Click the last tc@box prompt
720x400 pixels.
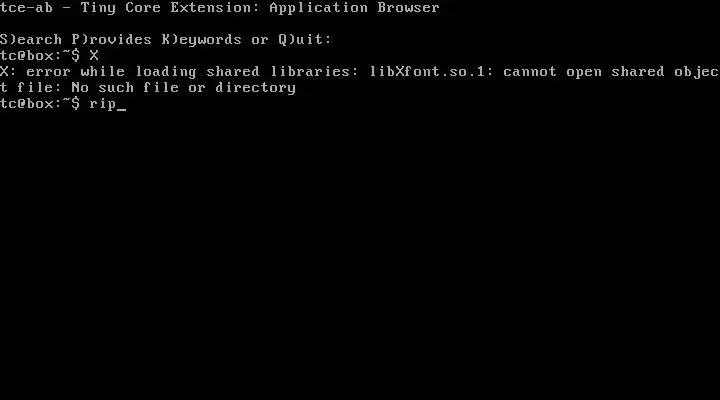tap(40, 104)
